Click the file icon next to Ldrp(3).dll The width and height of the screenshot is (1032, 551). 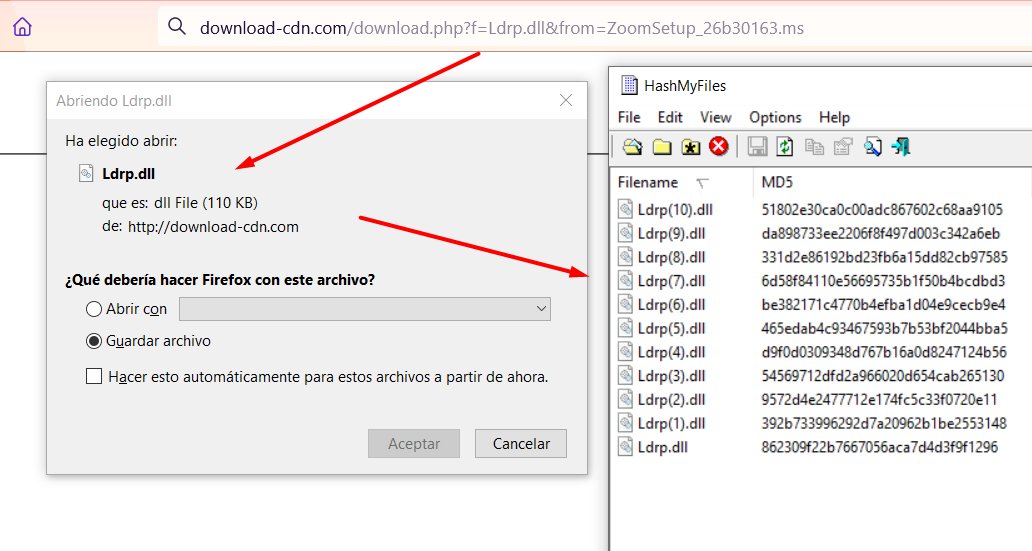tap(625, 375)
